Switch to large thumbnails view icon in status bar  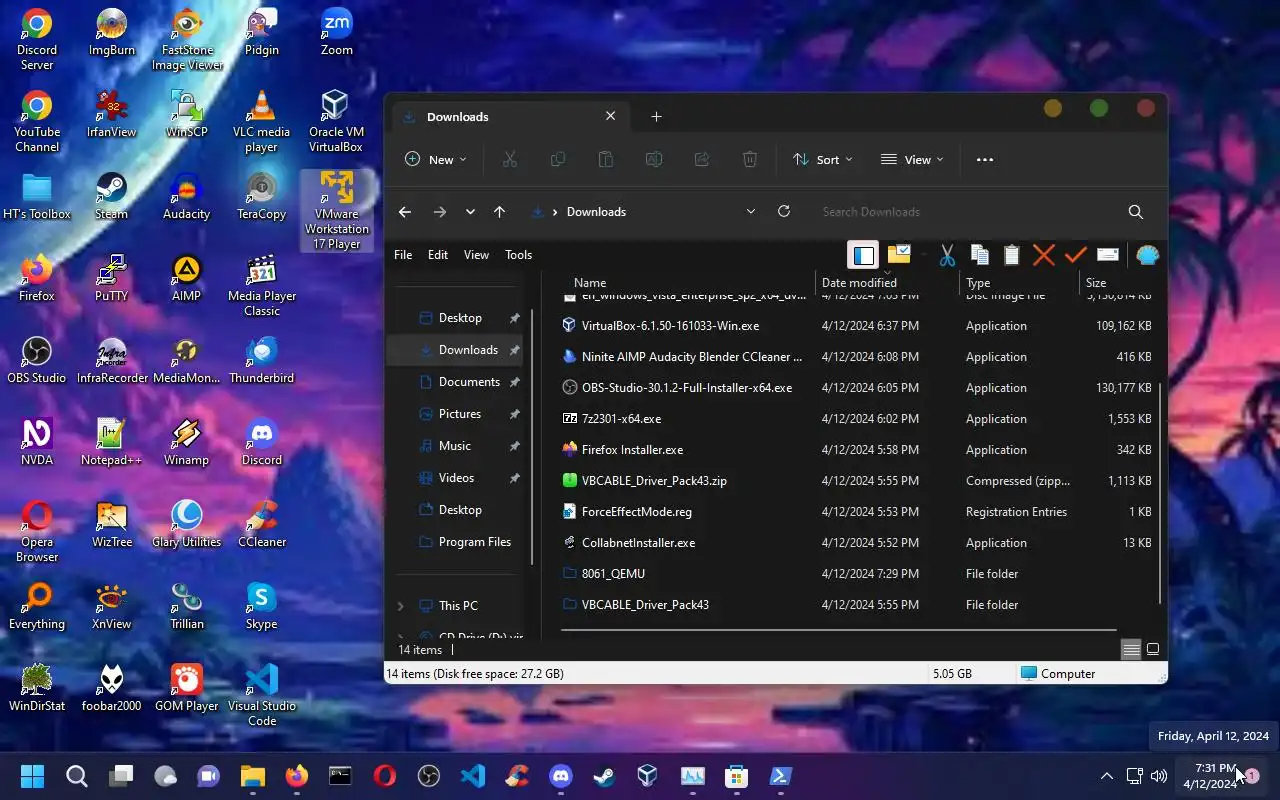1153,649
